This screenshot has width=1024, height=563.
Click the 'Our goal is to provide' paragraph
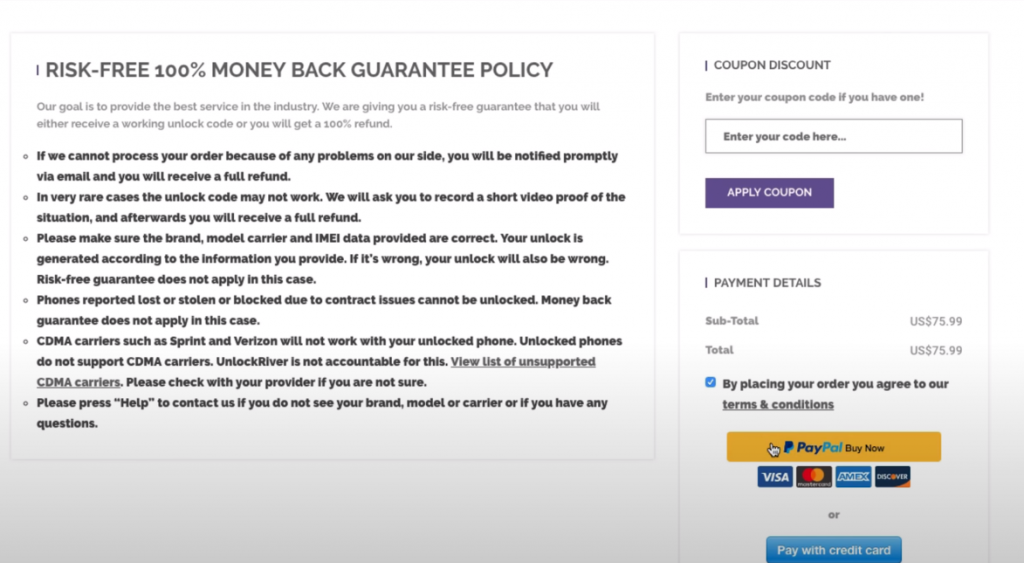click(x=318, y=115)
